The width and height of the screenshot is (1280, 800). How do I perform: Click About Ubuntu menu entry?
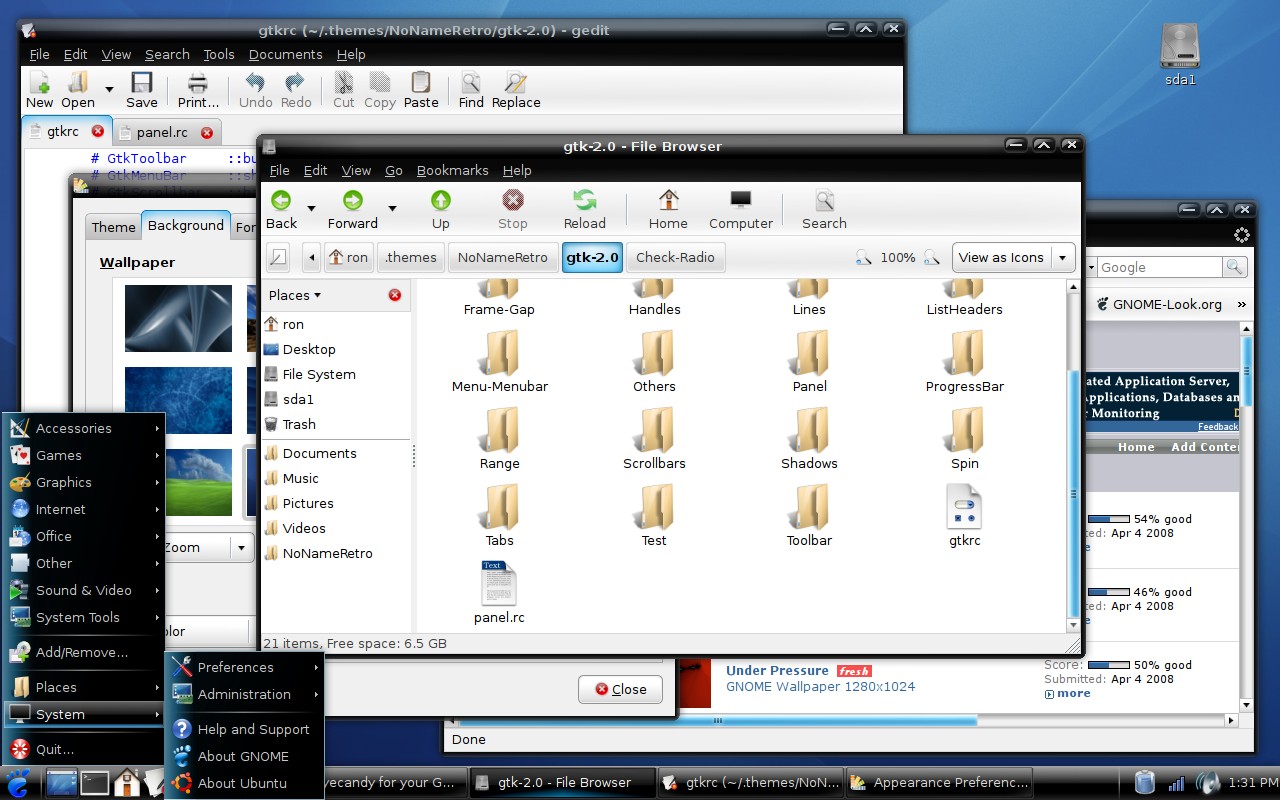(x=245, y=783)
